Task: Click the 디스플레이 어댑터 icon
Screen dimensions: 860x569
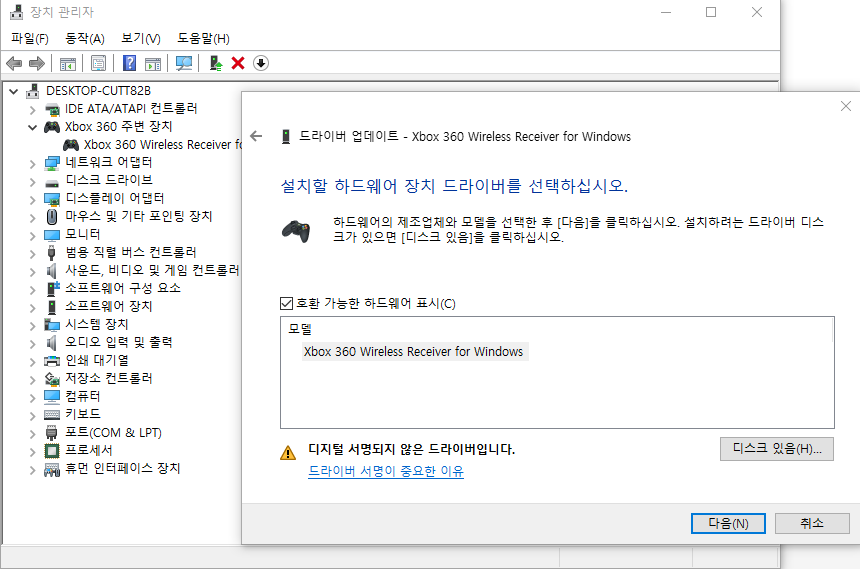Action: click(x=52, y=199)
